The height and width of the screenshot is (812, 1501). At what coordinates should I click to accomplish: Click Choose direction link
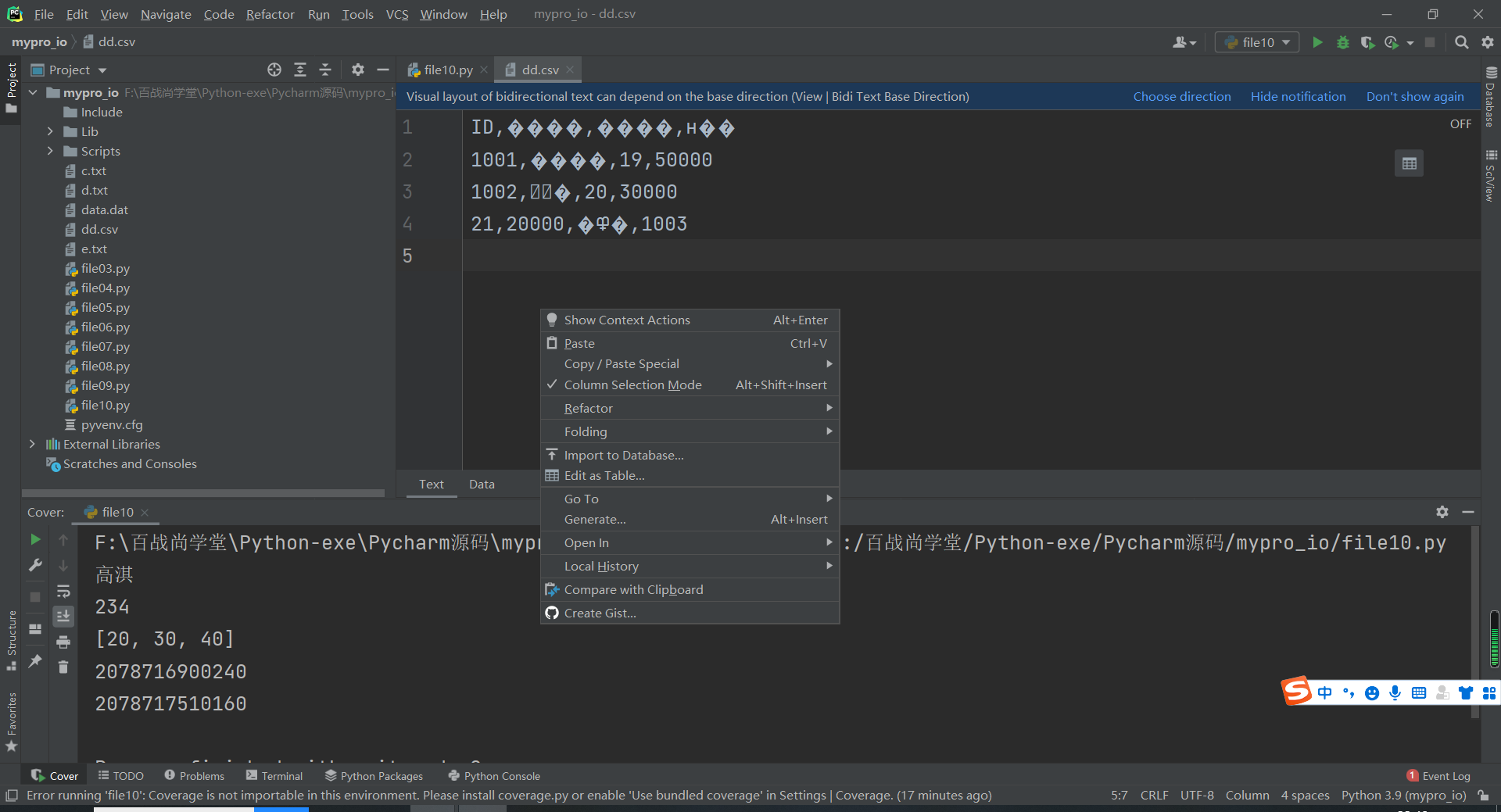(x=1182, y=97)
